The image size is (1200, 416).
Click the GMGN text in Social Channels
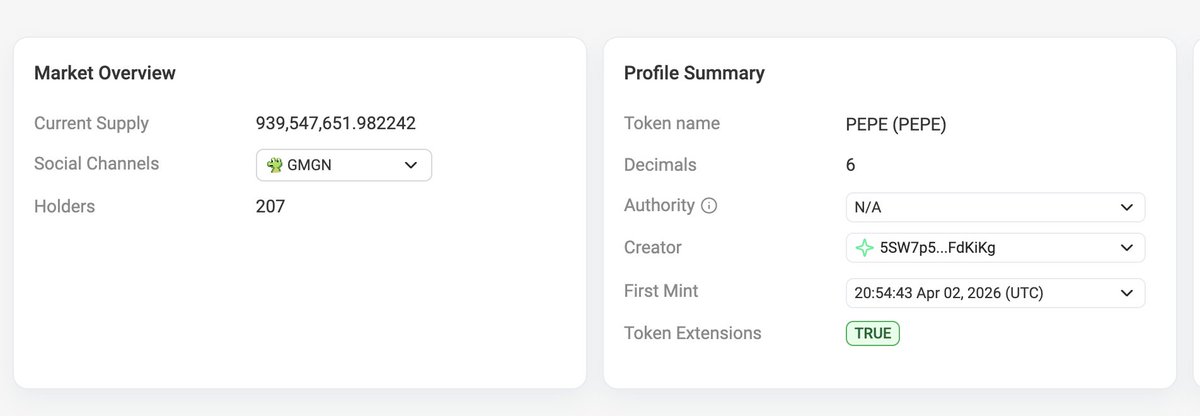coord(309,165)
